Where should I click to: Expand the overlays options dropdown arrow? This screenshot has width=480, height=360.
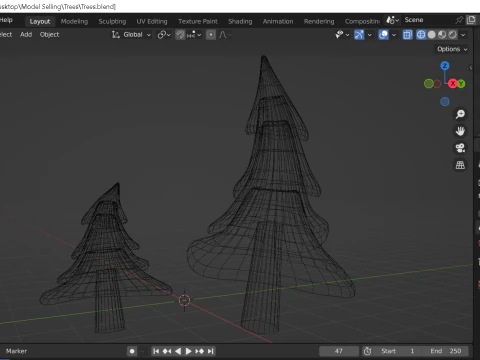click(394, 35)
